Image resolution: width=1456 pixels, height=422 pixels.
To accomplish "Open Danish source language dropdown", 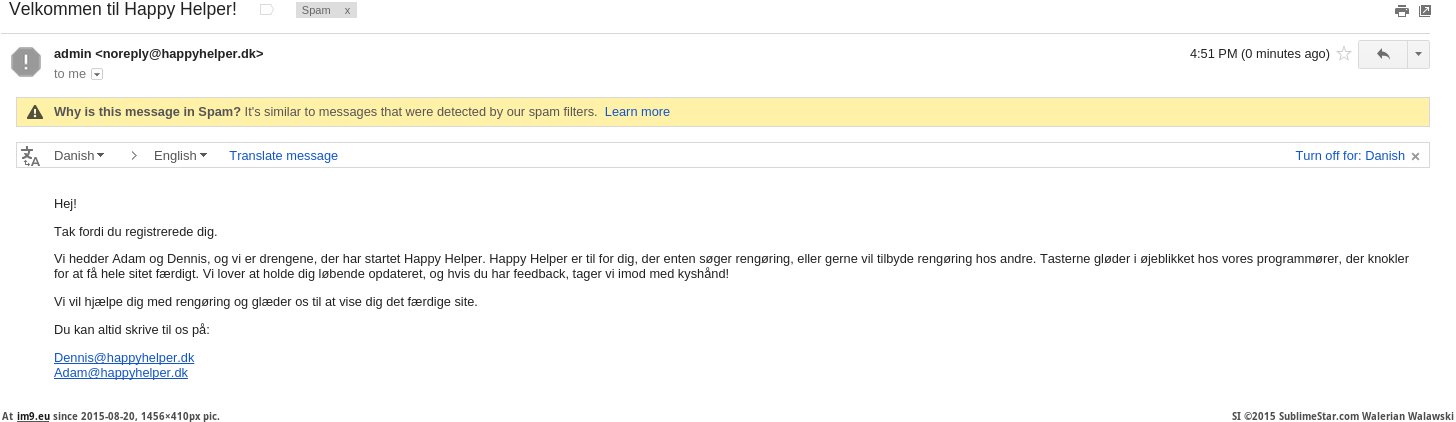I will (x=79, y=156).
